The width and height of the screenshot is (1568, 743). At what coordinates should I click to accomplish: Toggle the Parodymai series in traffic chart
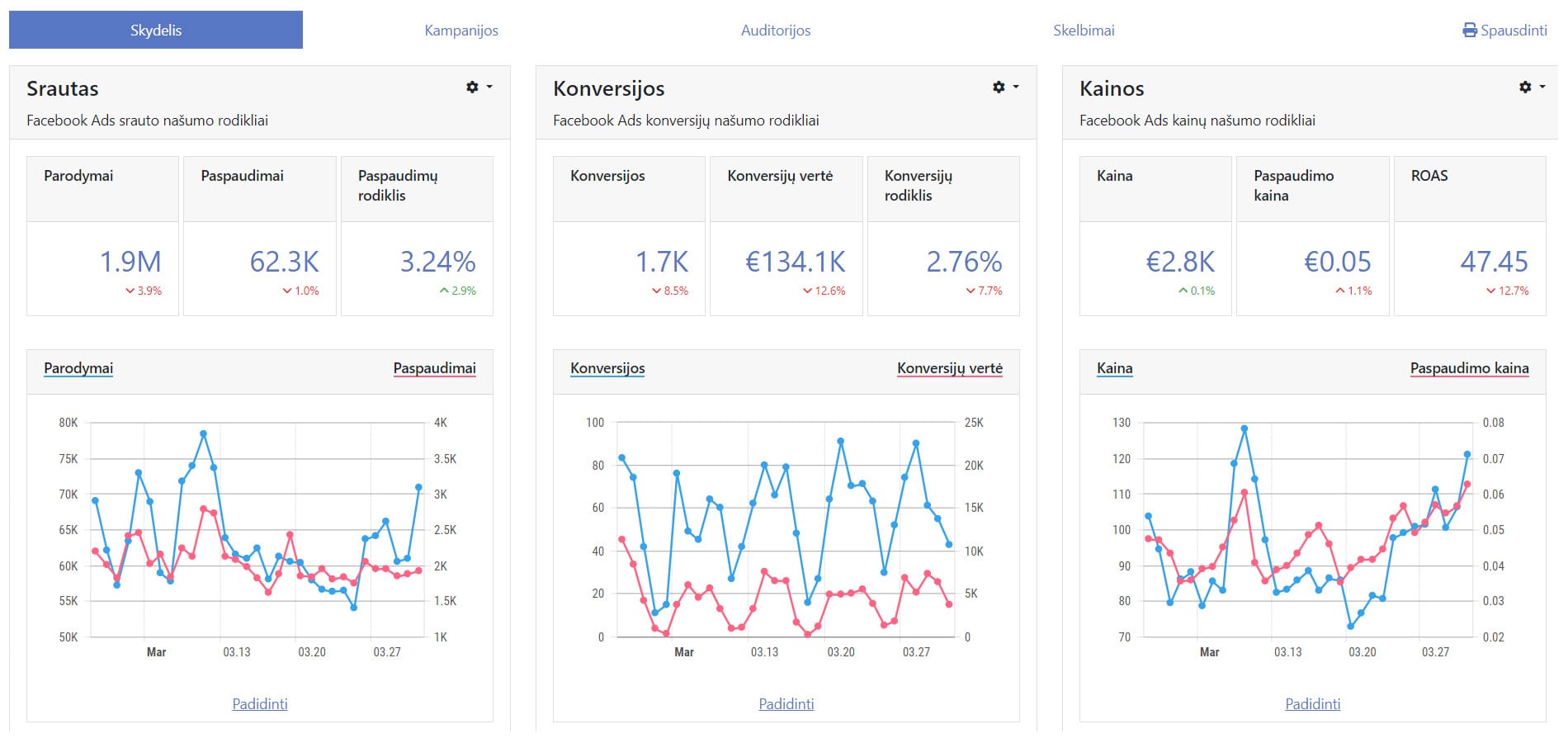[78, 368]
